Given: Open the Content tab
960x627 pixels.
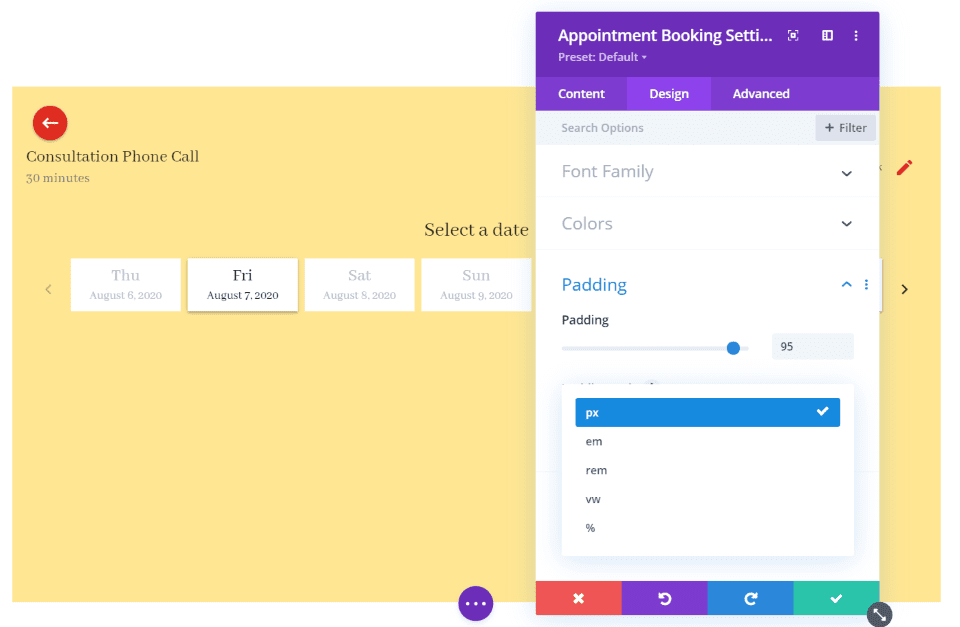Looking at the screenshot, I should coord(581,93).
